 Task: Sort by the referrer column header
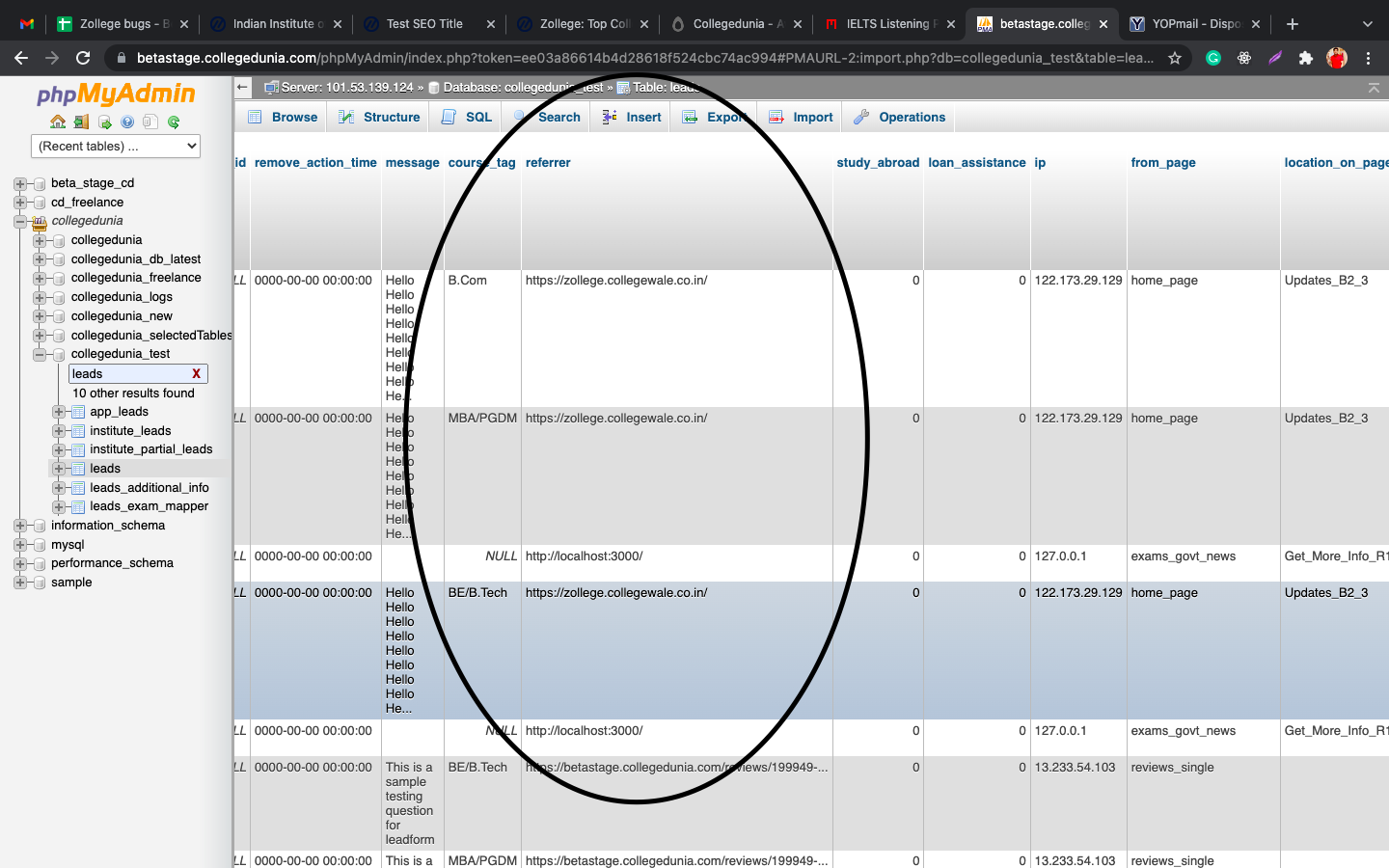[x=548, y=163]
